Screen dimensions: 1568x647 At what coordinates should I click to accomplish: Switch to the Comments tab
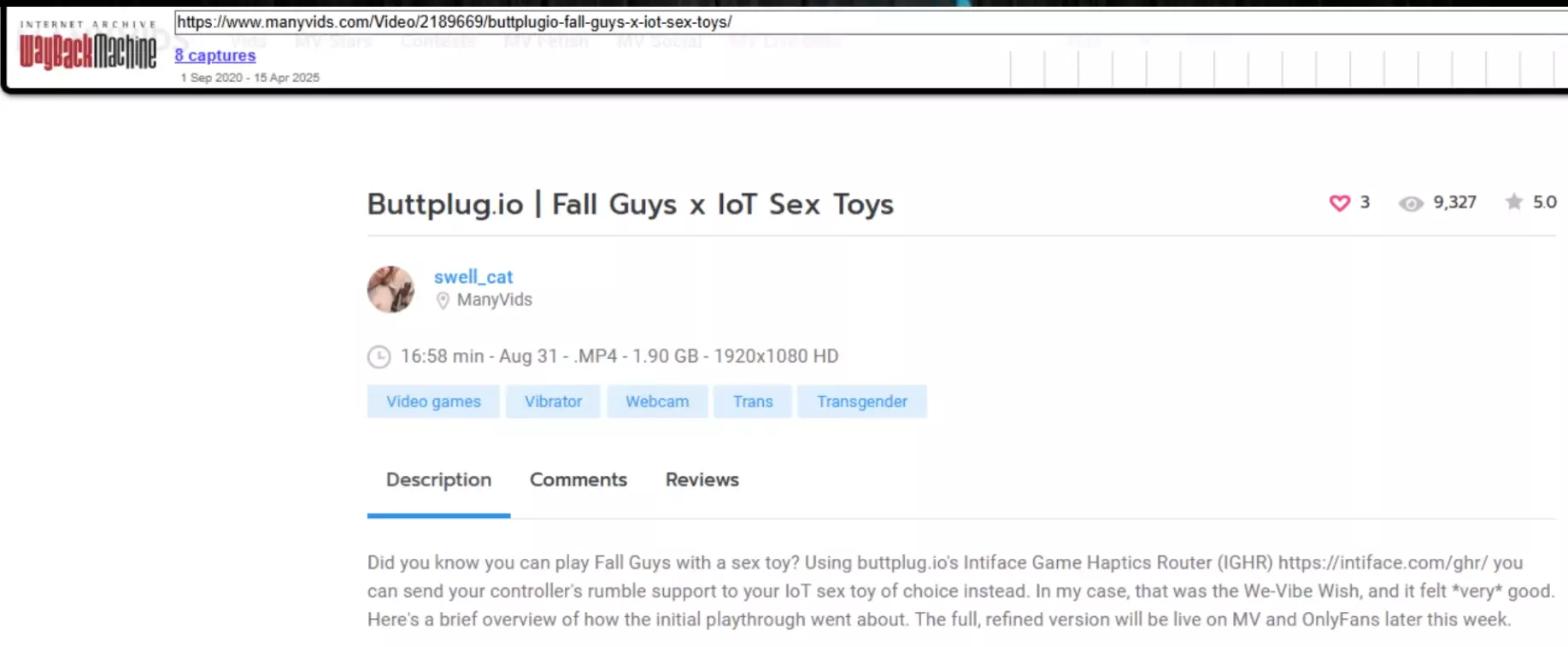[x=578, y=480]
